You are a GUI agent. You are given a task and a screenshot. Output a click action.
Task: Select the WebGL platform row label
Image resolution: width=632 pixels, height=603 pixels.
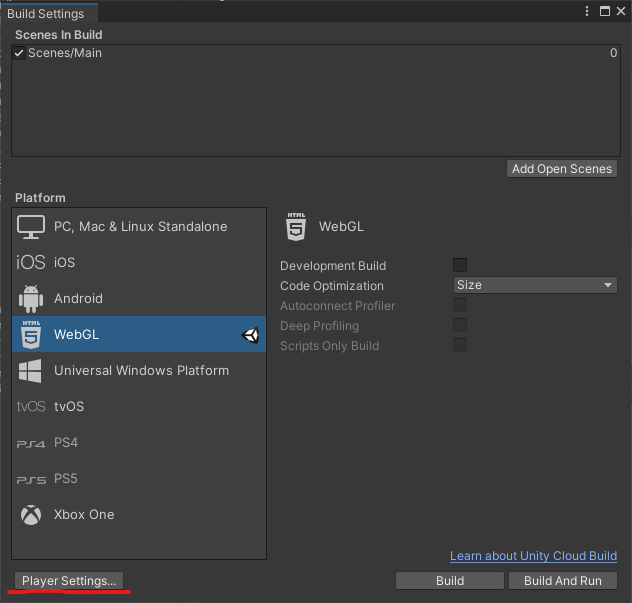coord(77,335)
